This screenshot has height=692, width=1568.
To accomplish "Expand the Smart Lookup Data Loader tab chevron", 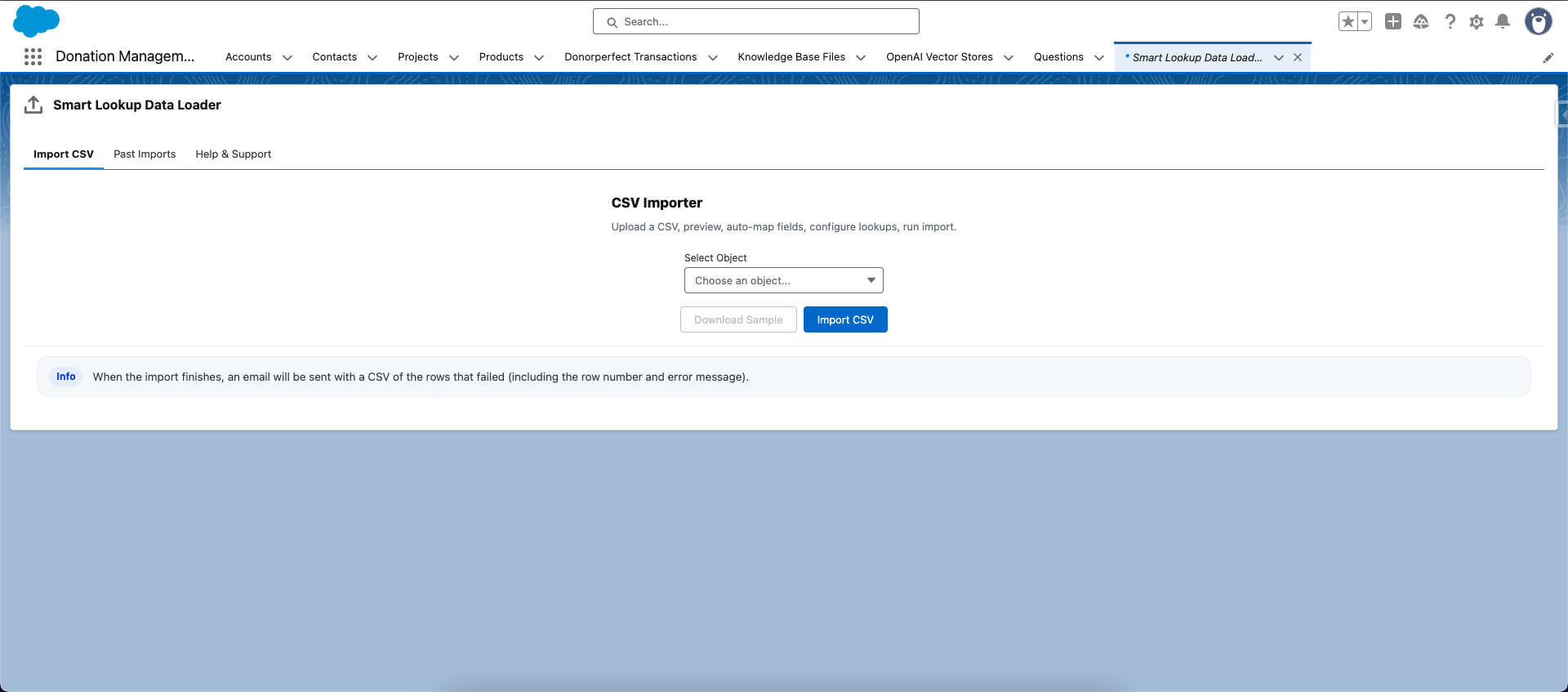I will coord(1279,57).
